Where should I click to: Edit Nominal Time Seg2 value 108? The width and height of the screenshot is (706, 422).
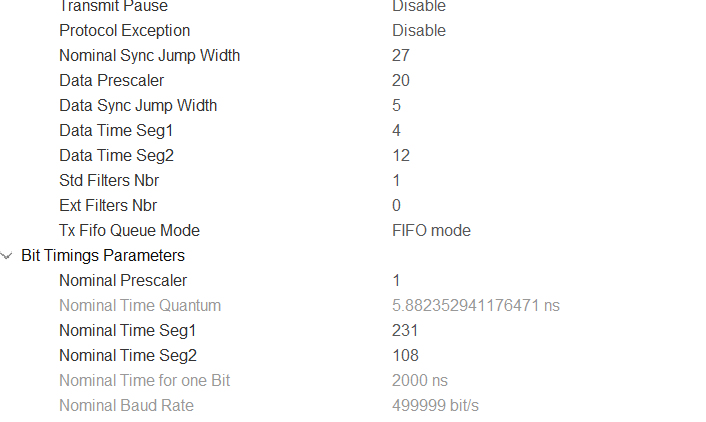[x=405, y=356]
